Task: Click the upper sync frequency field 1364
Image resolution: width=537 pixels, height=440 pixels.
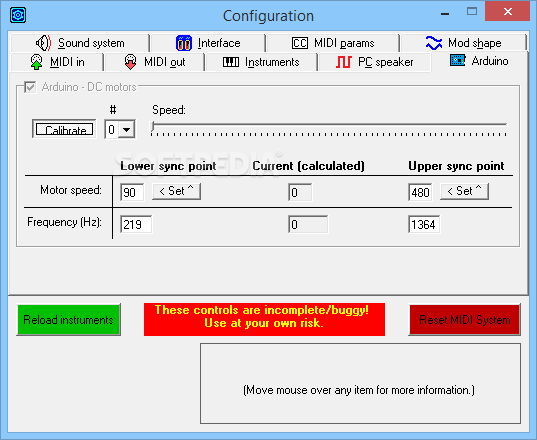Action: tap(424, 224)
